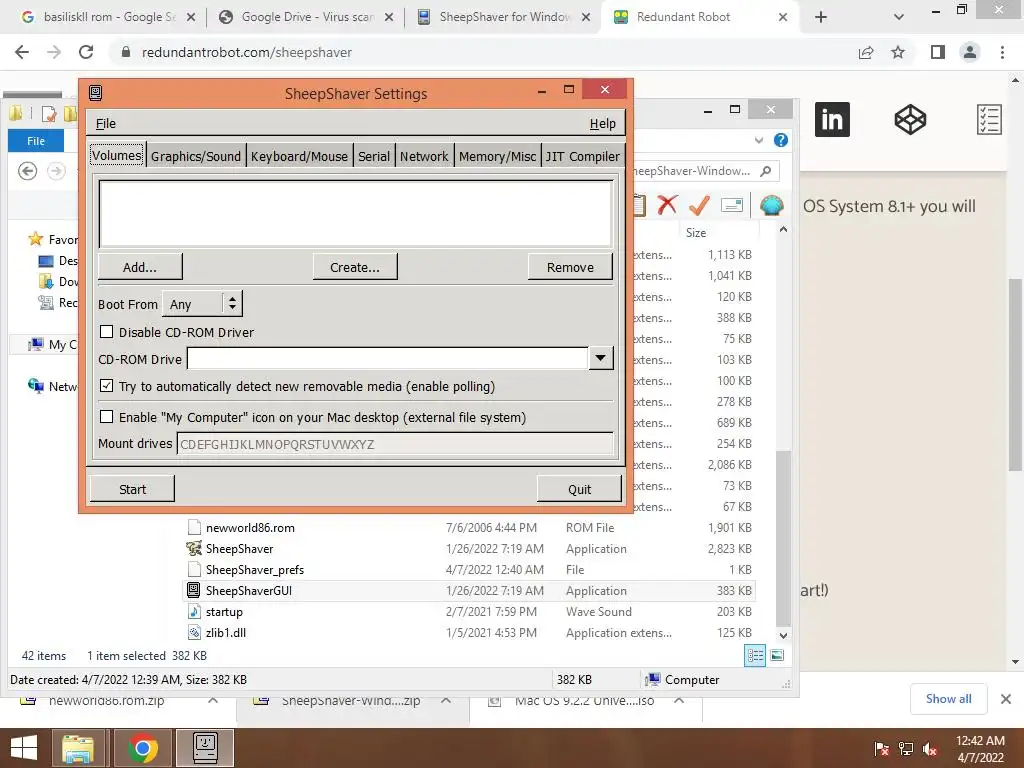This screenshot has width=1024, height=768.
Task: Switch Explorer to large icons view
Action: (777, 655)
